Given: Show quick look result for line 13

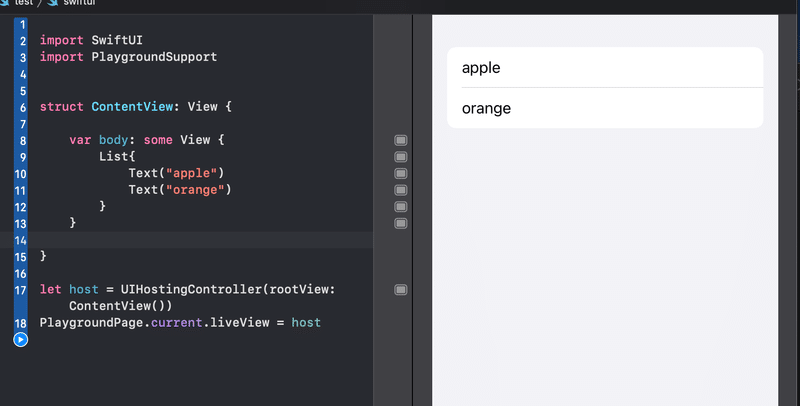Looking at the screenshot, I should click(x=401, y=223).
